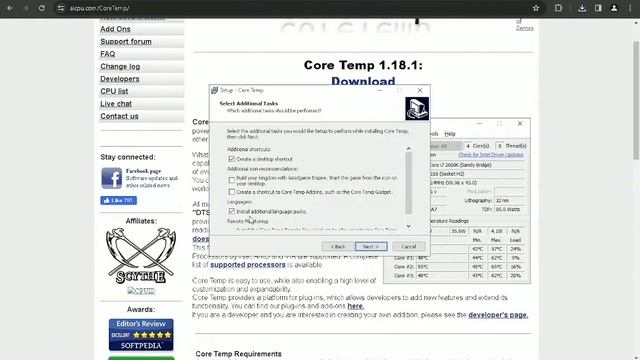Open the browser profile icon
Image resolution: width=640 pixels, height=360 pixels.
(614, 8)
